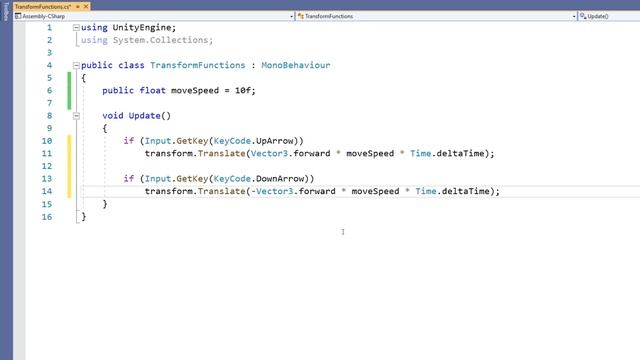Click the Update method name in code
640x360 pixels.
144,116
